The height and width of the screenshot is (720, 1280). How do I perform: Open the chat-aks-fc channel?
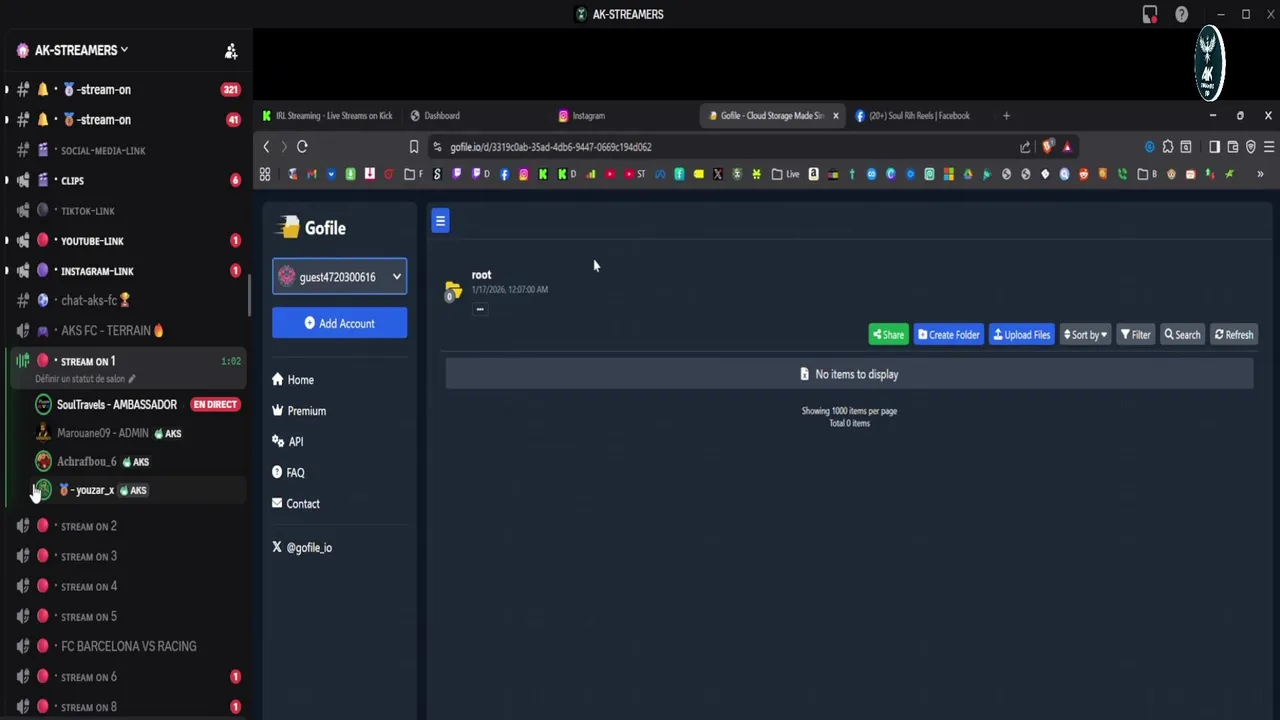coord(126,301)
